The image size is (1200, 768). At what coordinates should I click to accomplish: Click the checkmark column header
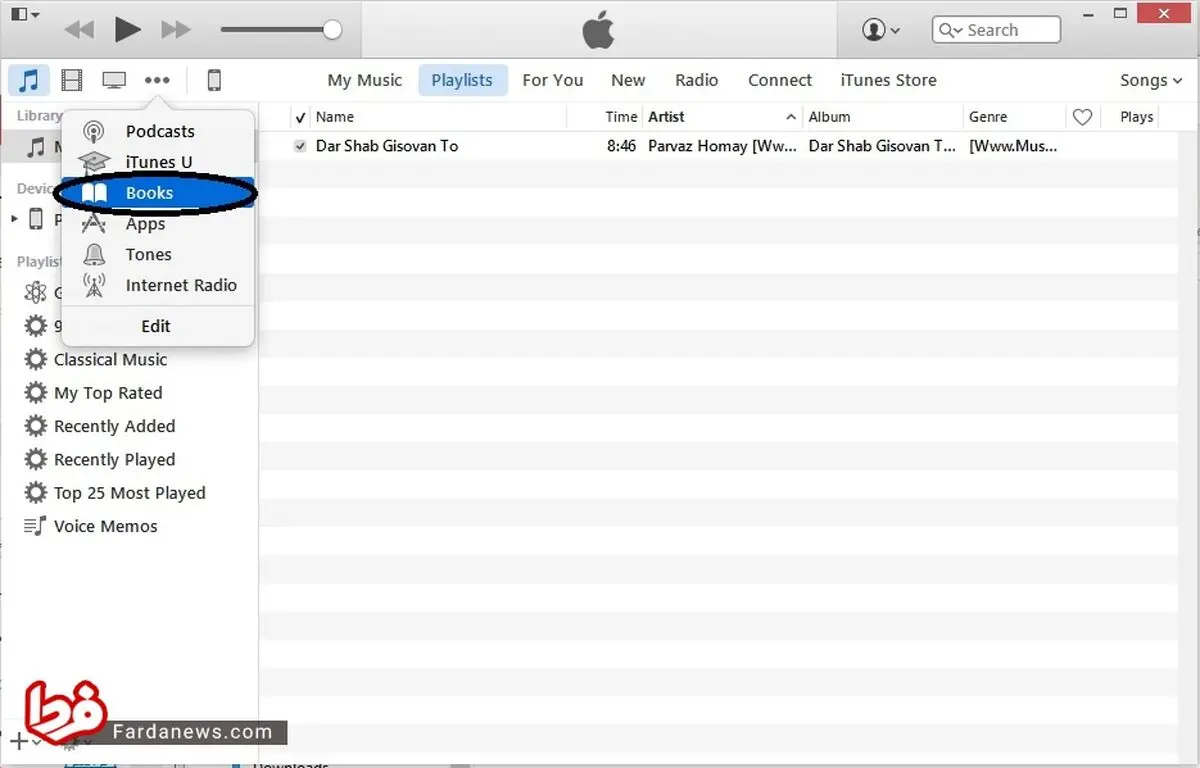point(301,117)
